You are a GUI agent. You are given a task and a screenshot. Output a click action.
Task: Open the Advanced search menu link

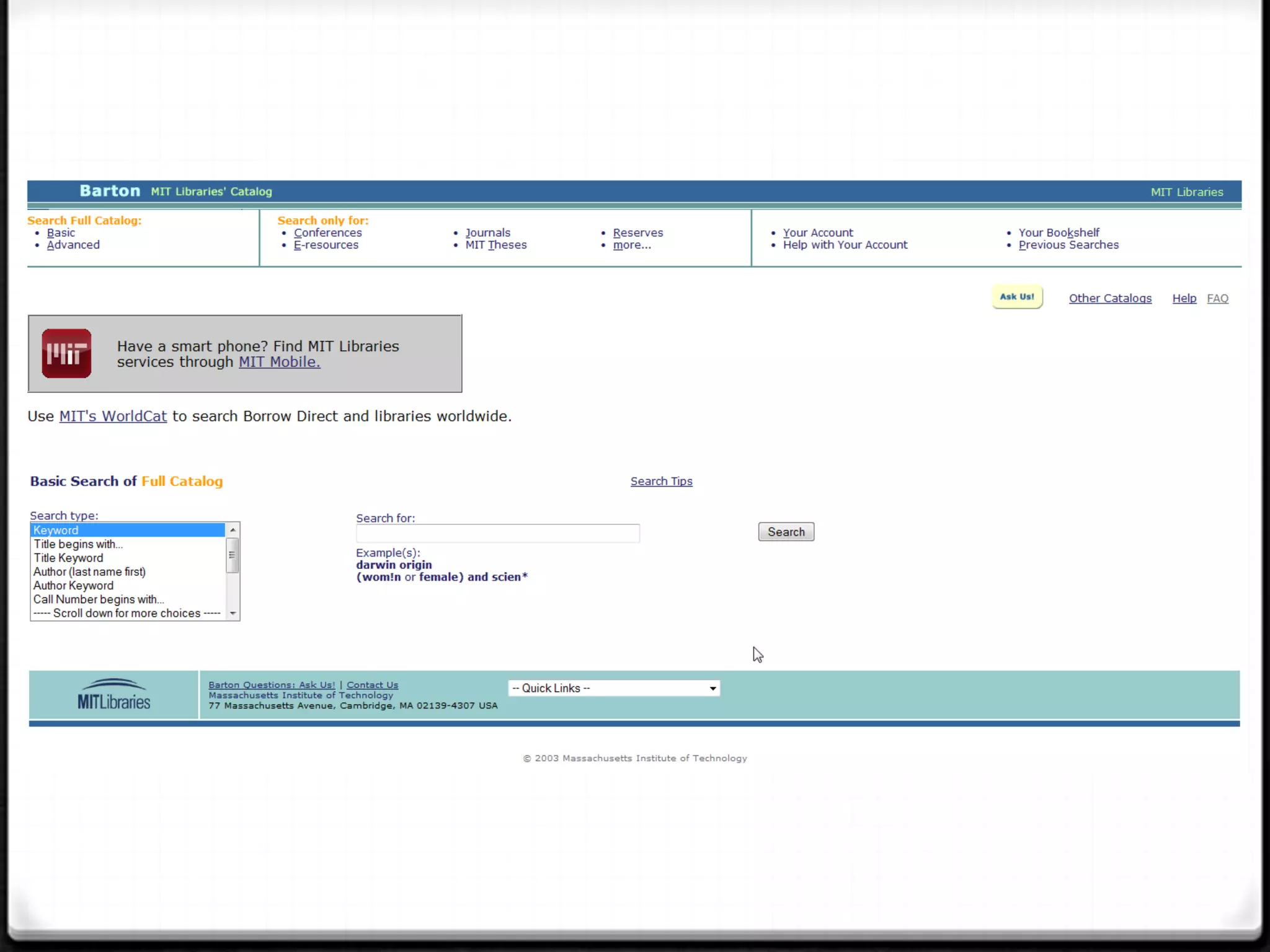(73, 245)
